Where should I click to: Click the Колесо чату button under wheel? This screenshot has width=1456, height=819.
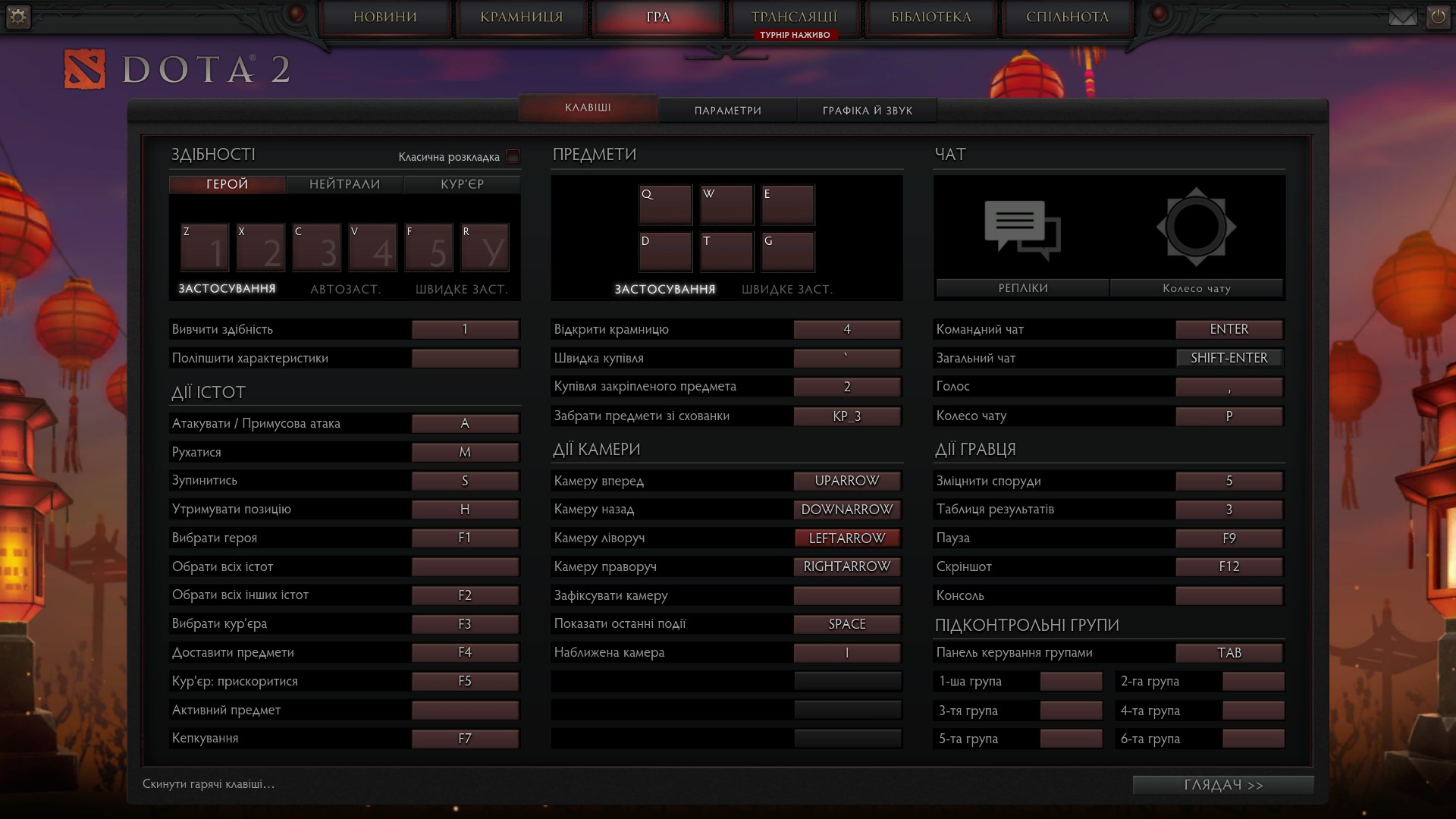pyautogui.click(x=1197, y=288)
